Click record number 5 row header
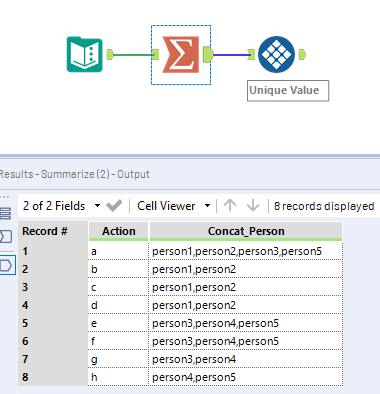This screenshot has height=394, width=380. click(x=53, y=323)
